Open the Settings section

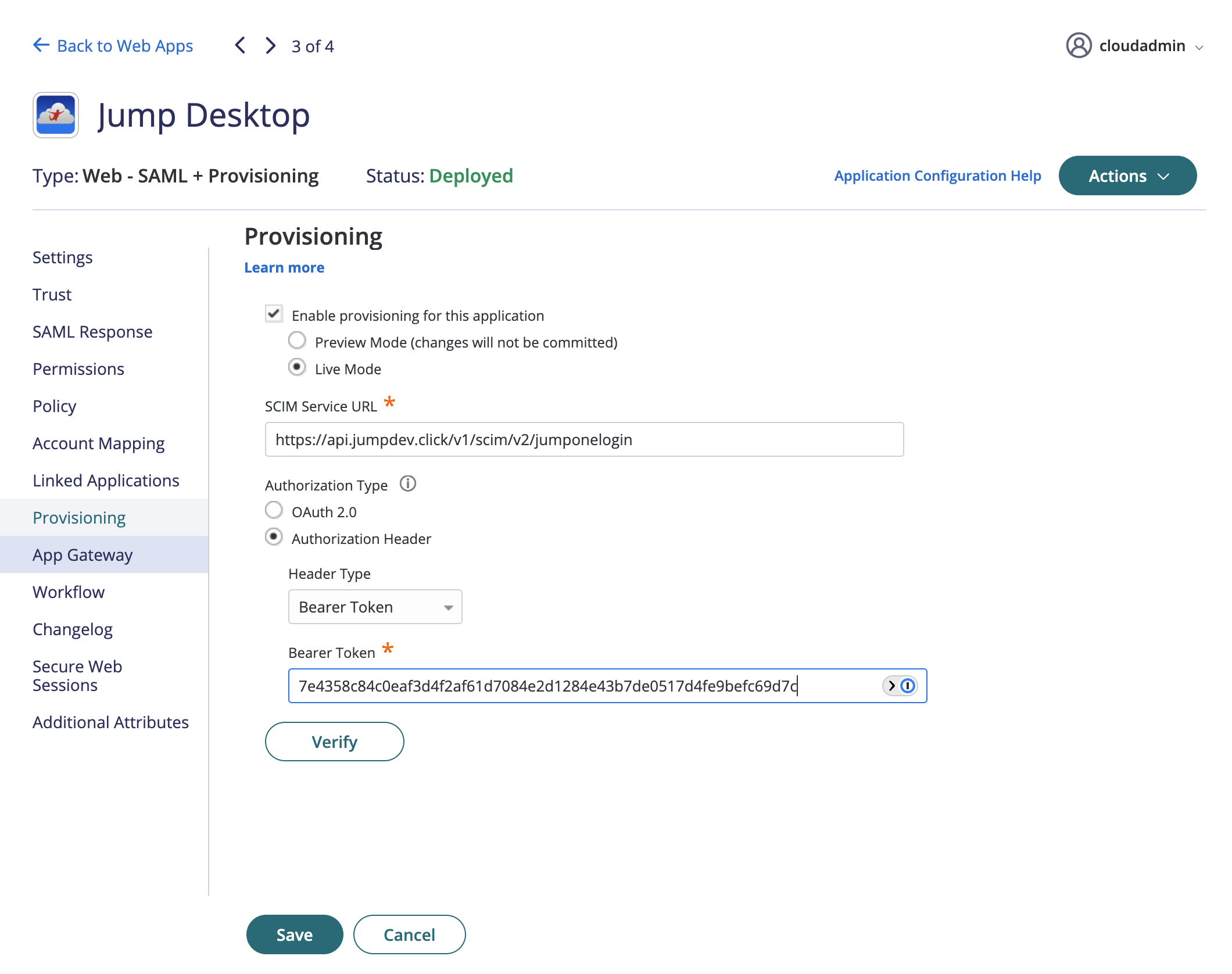pos(63,257)
